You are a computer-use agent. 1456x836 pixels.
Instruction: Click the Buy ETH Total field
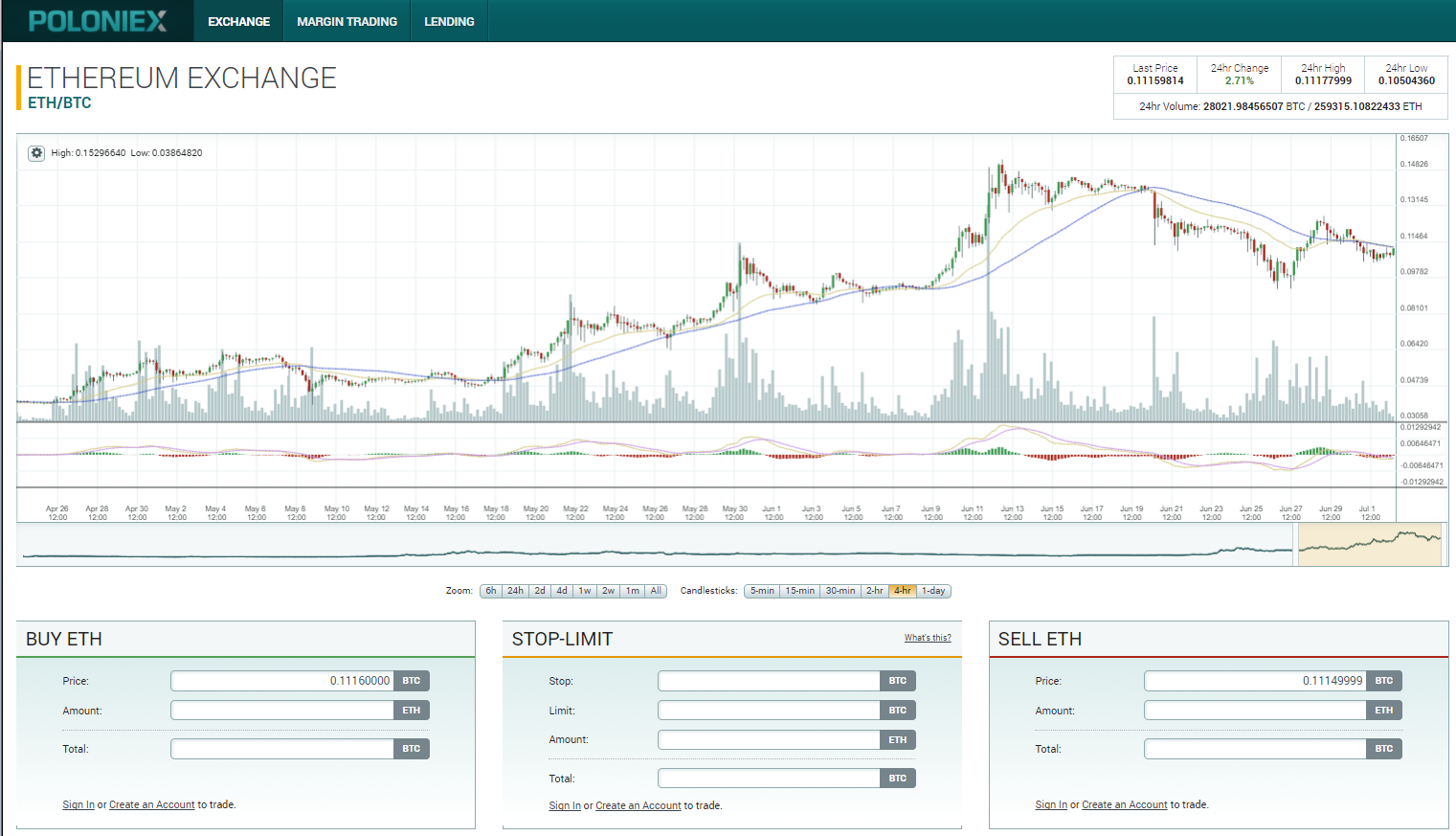click(x=282, y=749)
